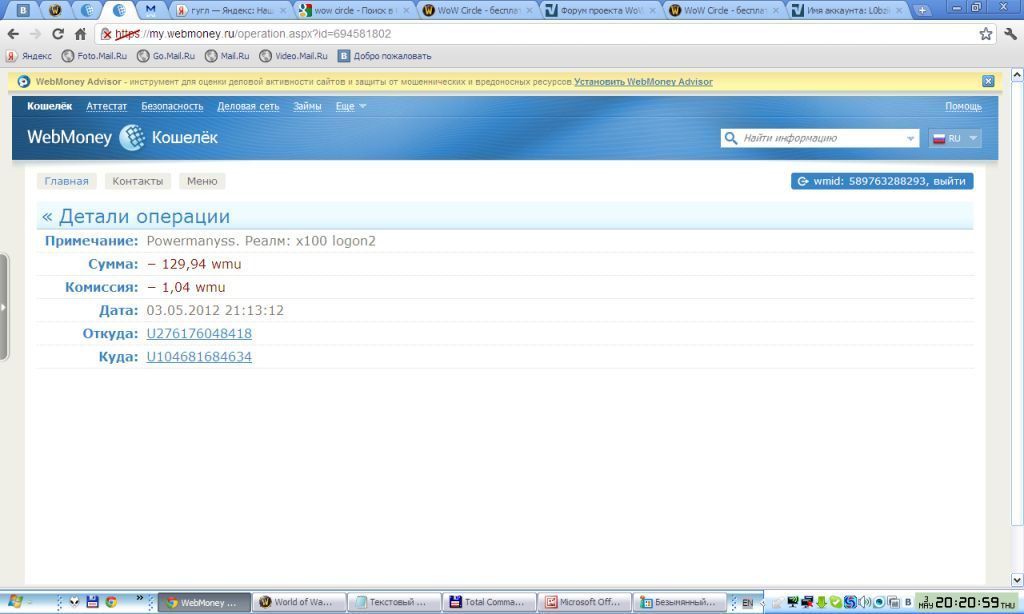1024x614 pixels.
Task: Click the browser reload button
Action: click(58, 34)
